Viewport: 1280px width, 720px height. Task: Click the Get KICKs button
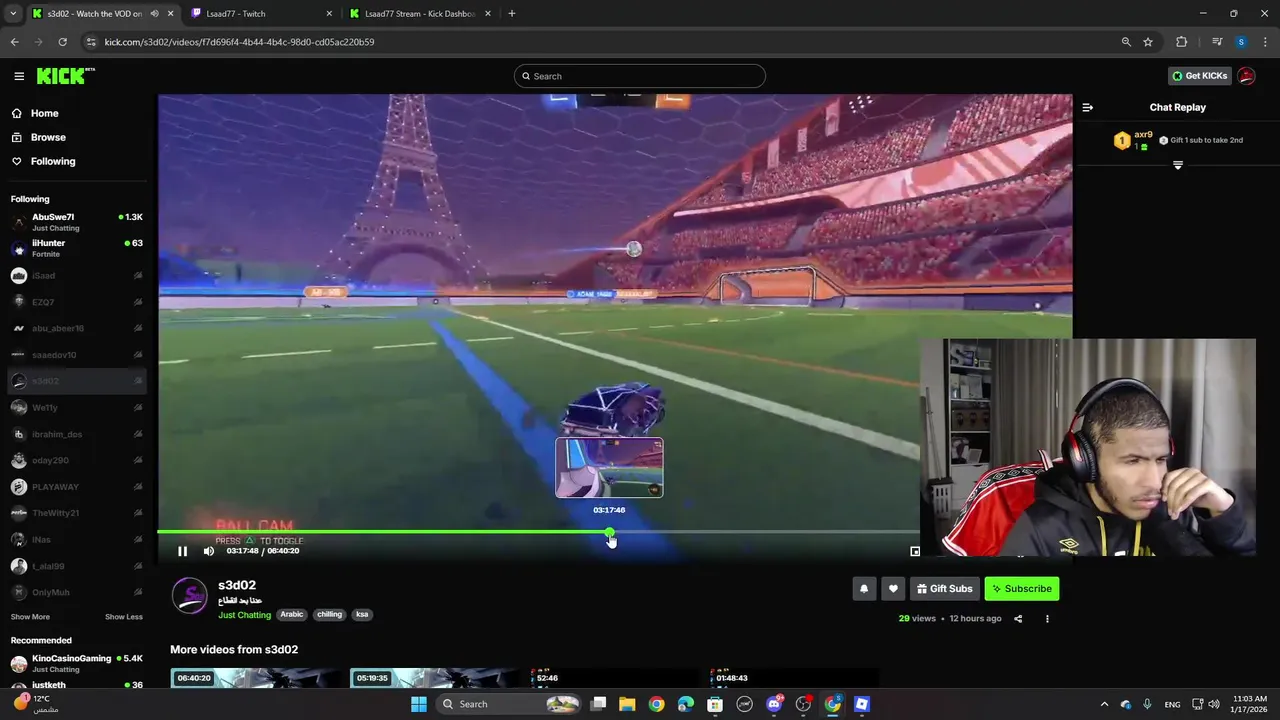point(1199,76)
